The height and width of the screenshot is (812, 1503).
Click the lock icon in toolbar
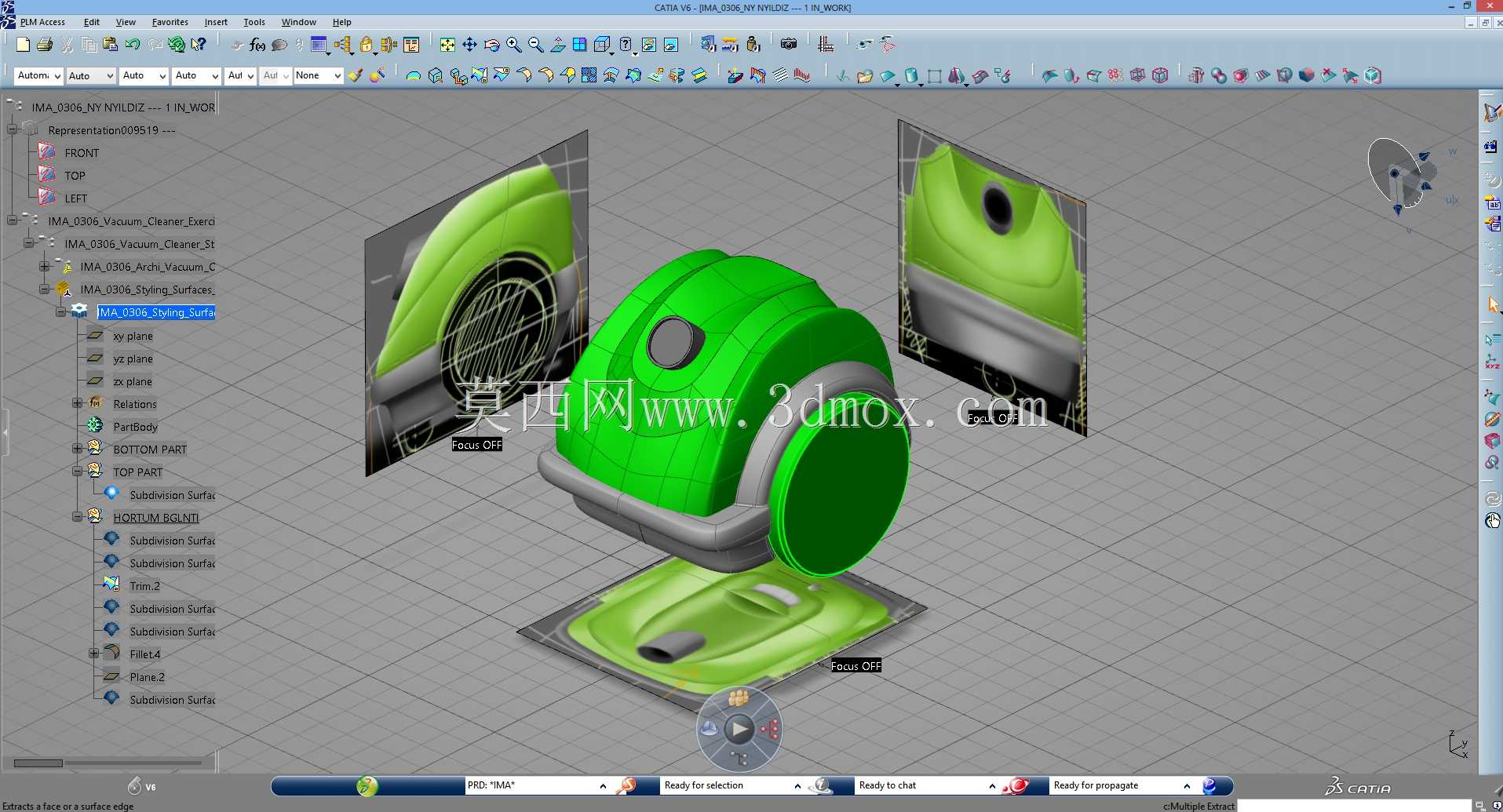tap(366, 45)
